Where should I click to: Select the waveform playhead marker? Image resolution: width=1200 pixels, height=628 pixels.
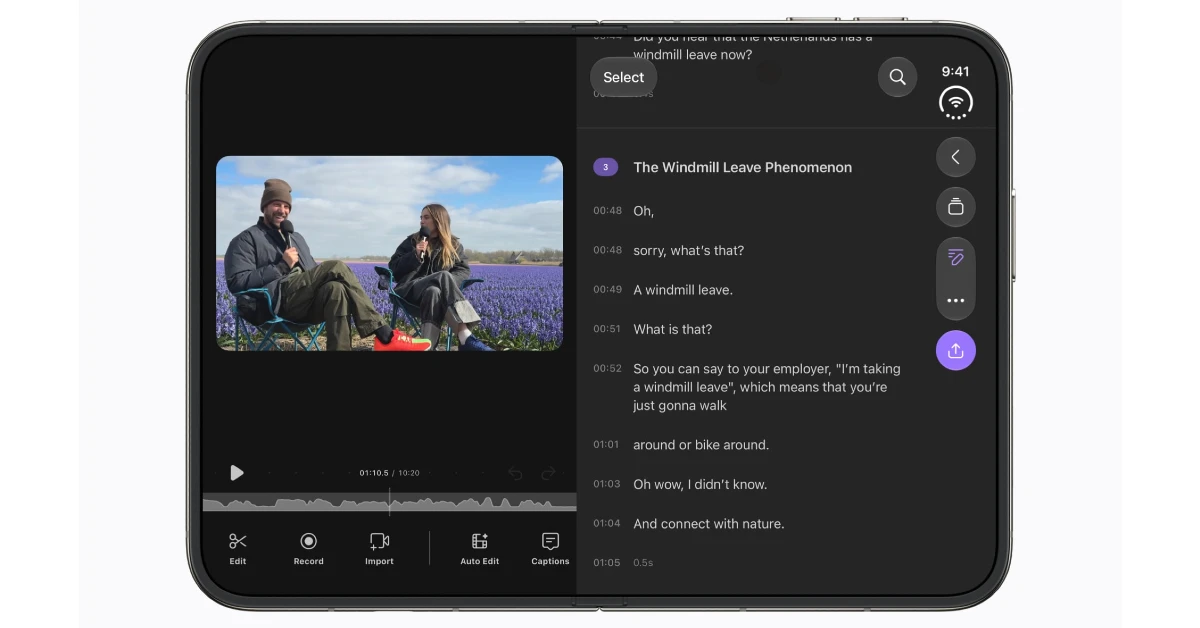(x=389, y=502)
